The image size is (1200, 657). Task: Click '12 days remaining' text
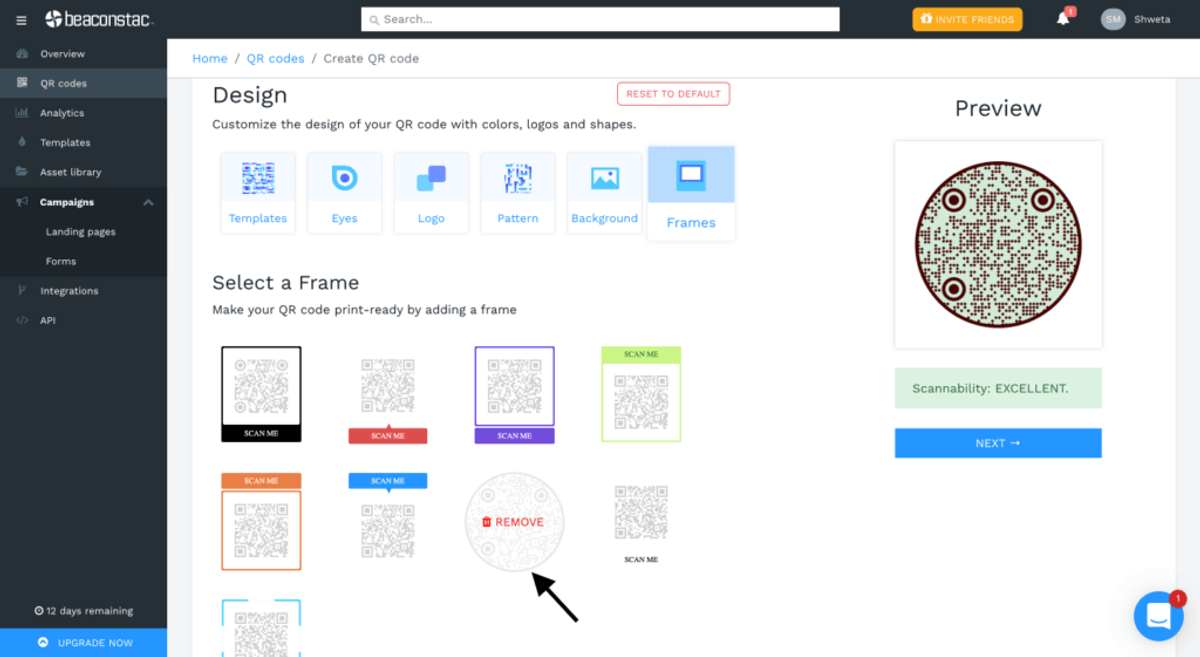point(84,611)
